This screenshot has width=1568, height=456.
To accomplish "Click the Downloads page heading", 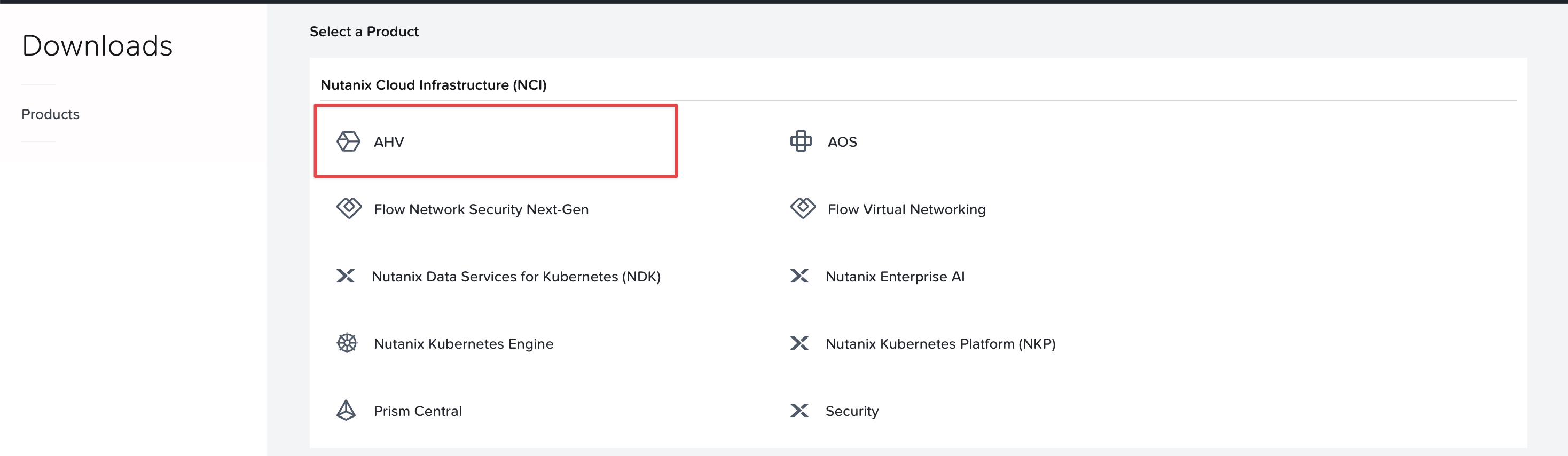I will tap(97, 46).
